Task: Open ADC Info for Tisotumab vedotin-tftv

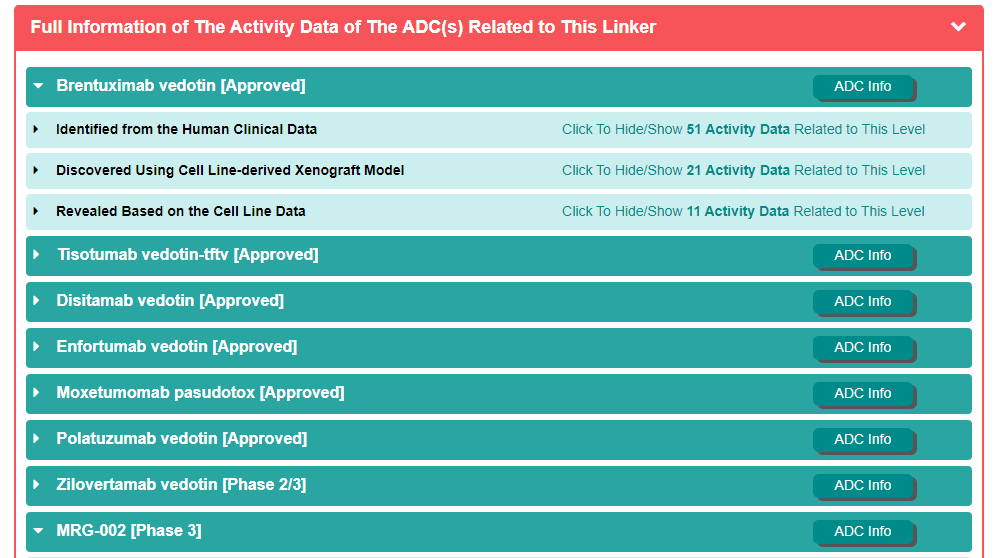Action: (862, 256)
